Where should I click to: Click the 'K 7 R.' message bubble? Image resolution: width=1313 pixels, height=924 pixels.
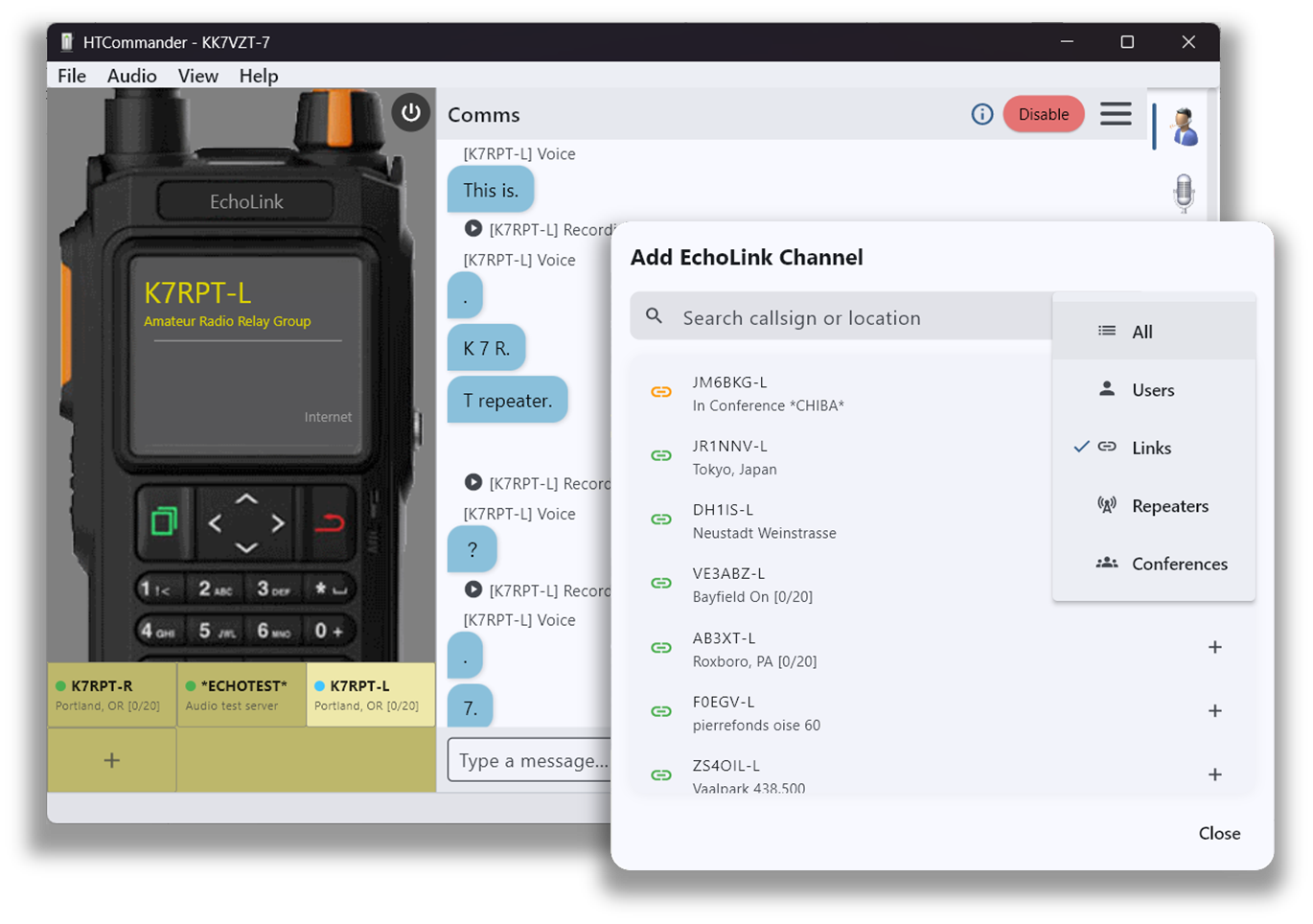coord(487,348)
